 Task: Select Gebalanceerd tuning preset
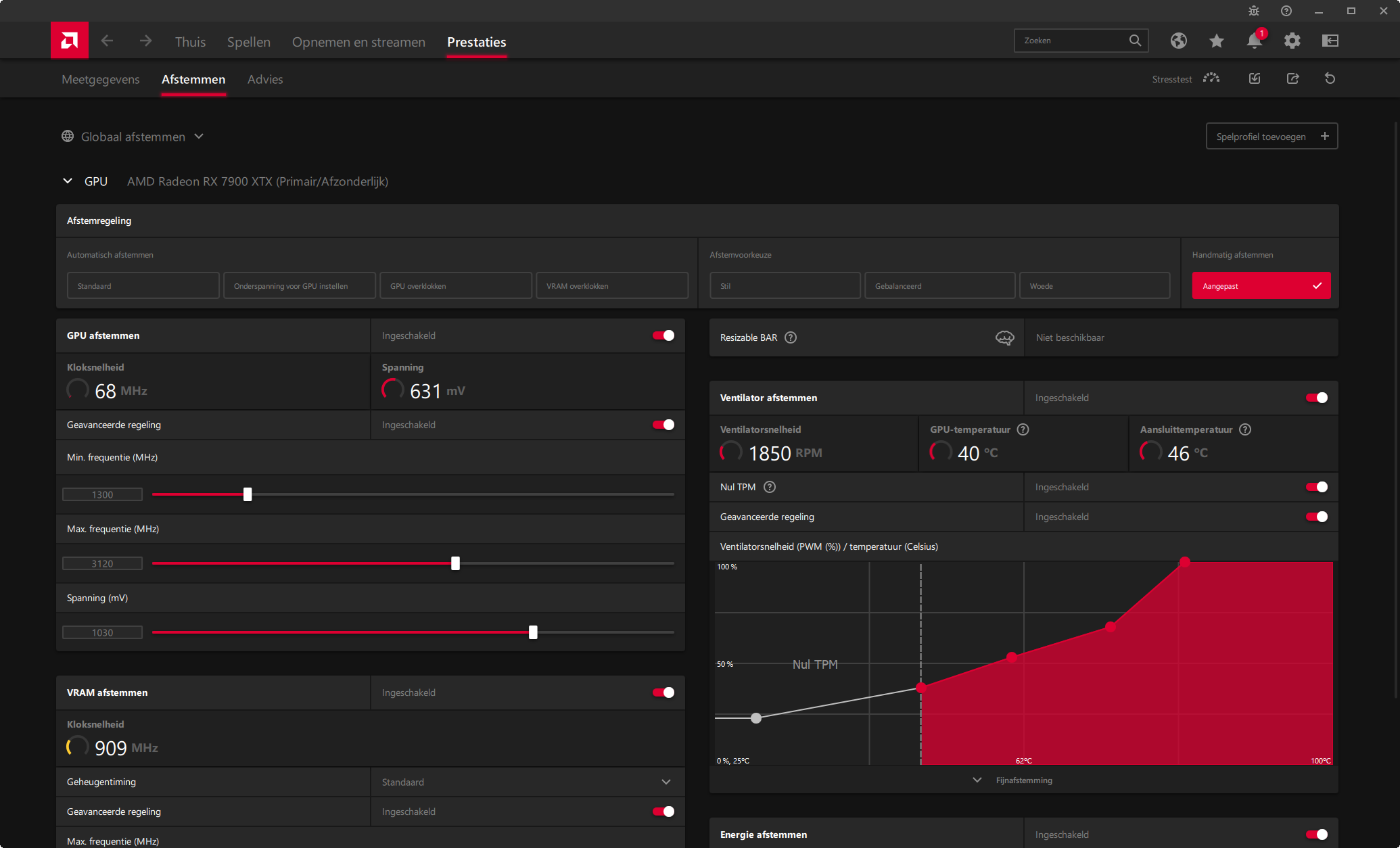click(940, 285)
